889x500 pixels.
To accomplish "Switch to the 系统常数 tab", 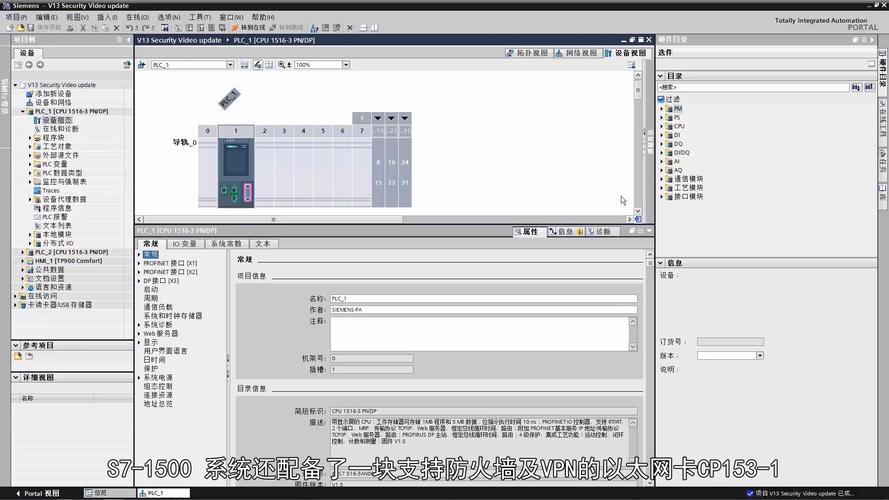I will (x=226, y=244).
